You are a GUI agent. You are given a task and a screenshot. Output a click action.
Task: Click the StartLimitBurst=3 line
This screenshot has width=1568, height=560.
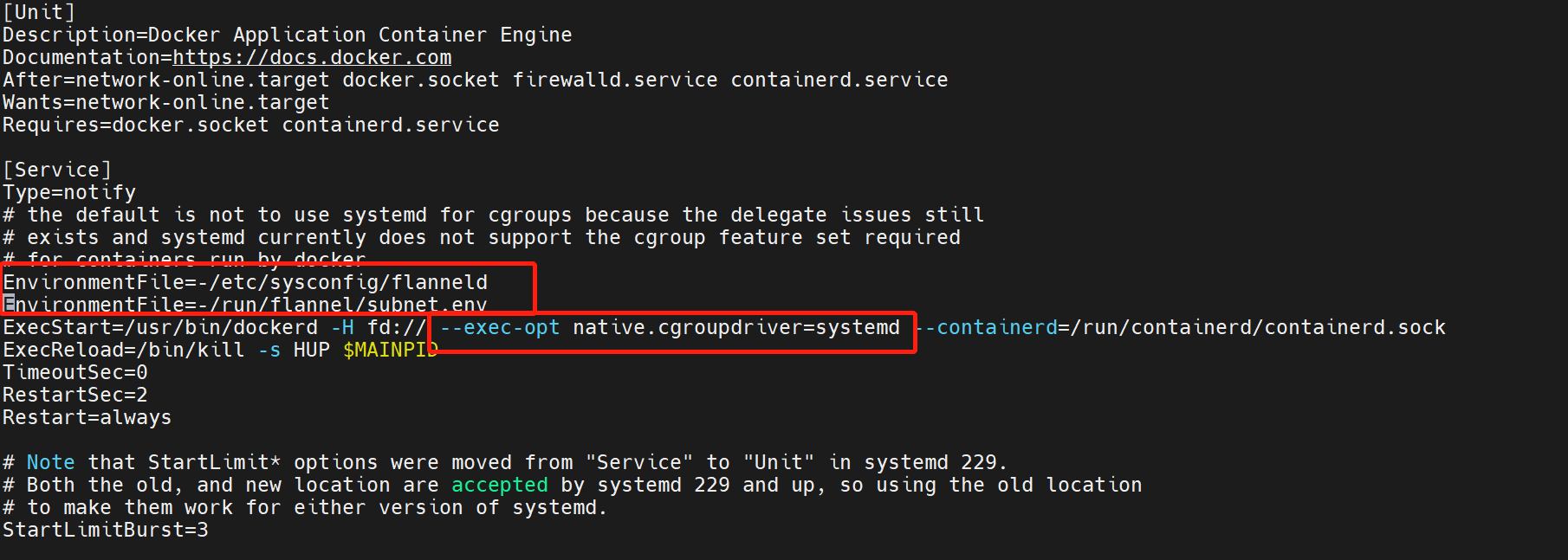[x=105, y=530]
